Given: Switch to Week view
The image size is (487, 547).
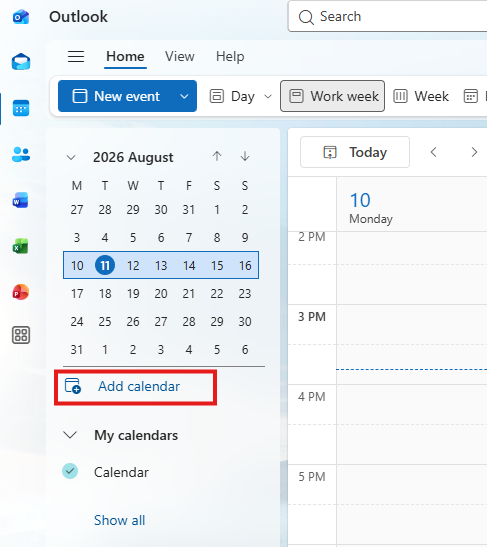Looking at the screenshot, I should point(421,96).
